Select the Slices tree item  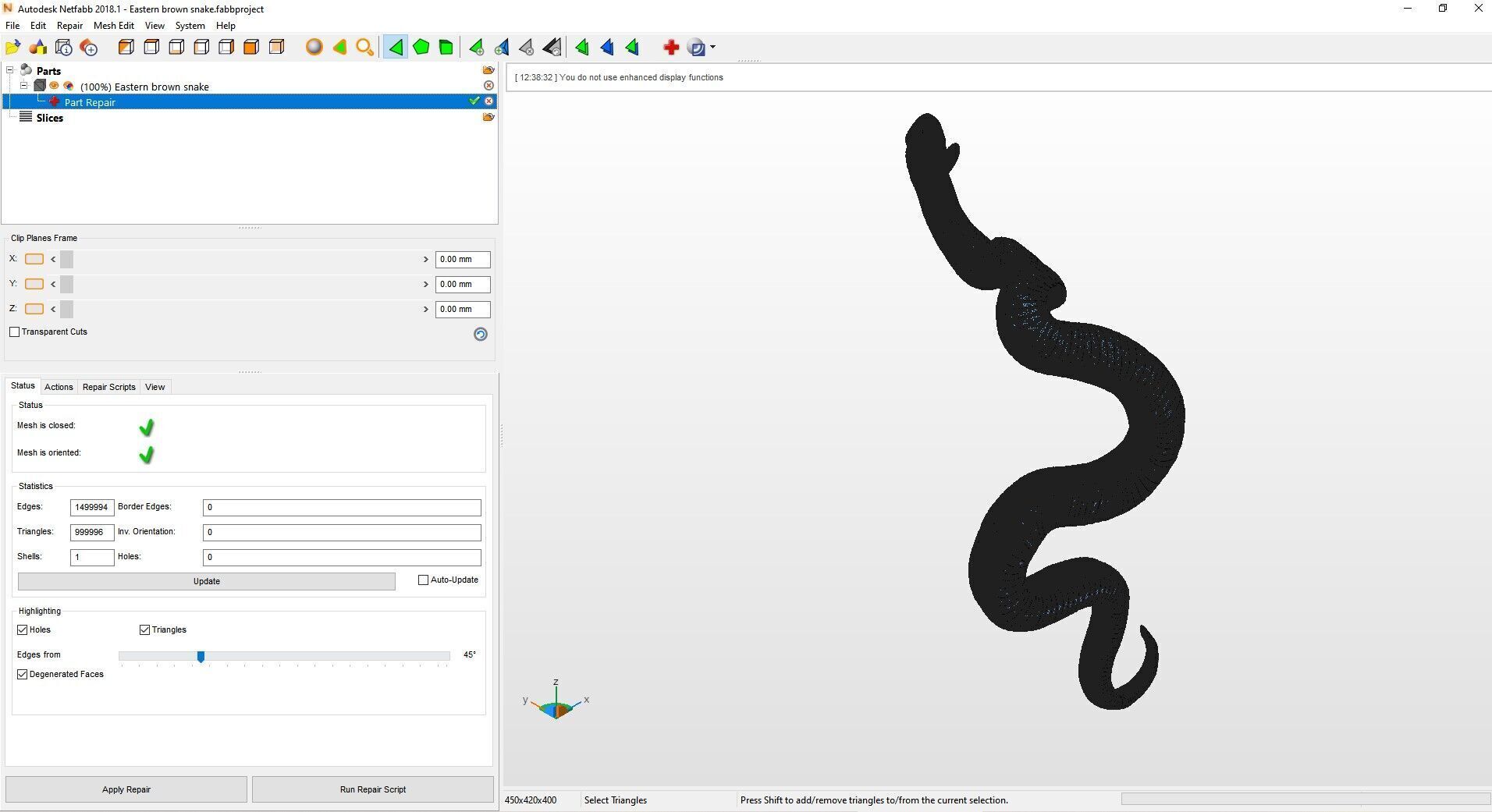(49, 118)
